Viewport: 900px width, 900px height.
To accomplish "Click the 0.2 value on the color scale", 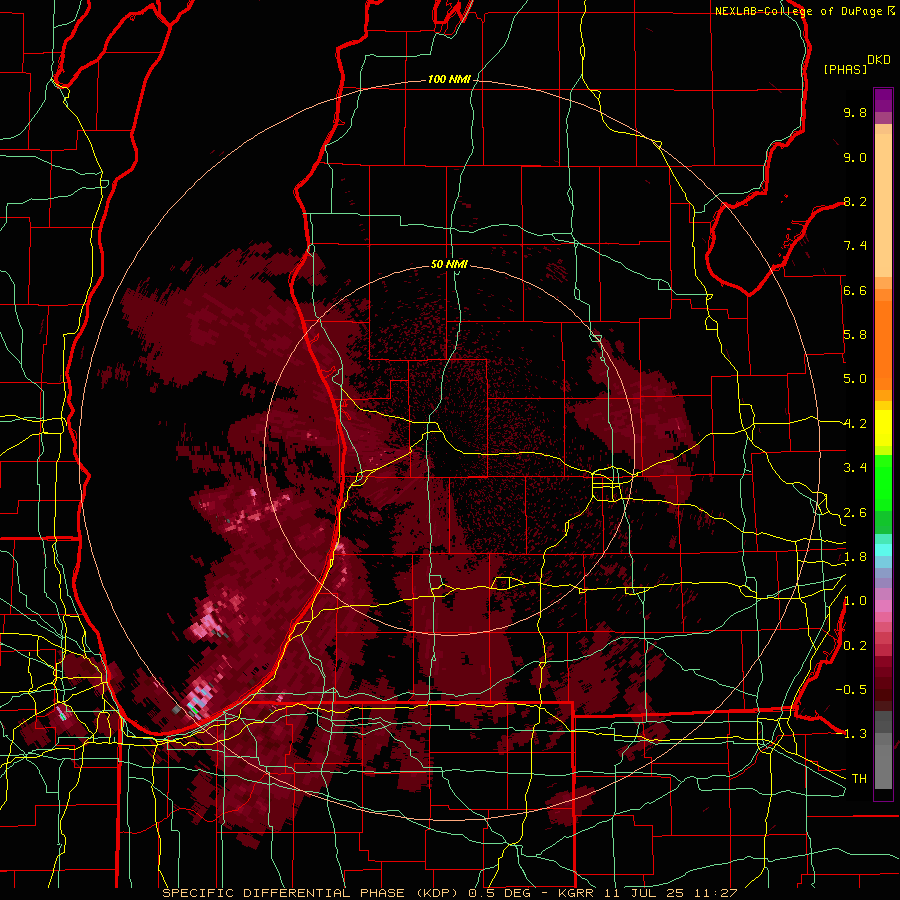I will pos(855,646).
